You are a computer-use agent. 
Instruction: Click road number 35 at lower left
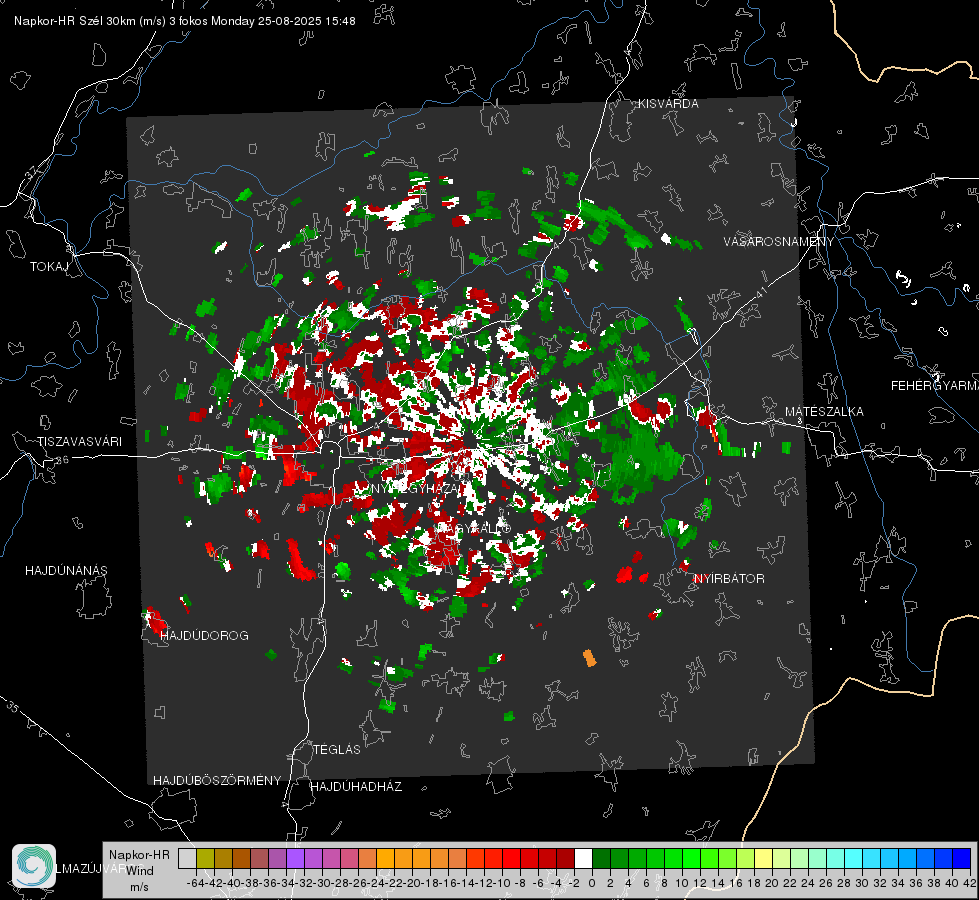[12, 708]
